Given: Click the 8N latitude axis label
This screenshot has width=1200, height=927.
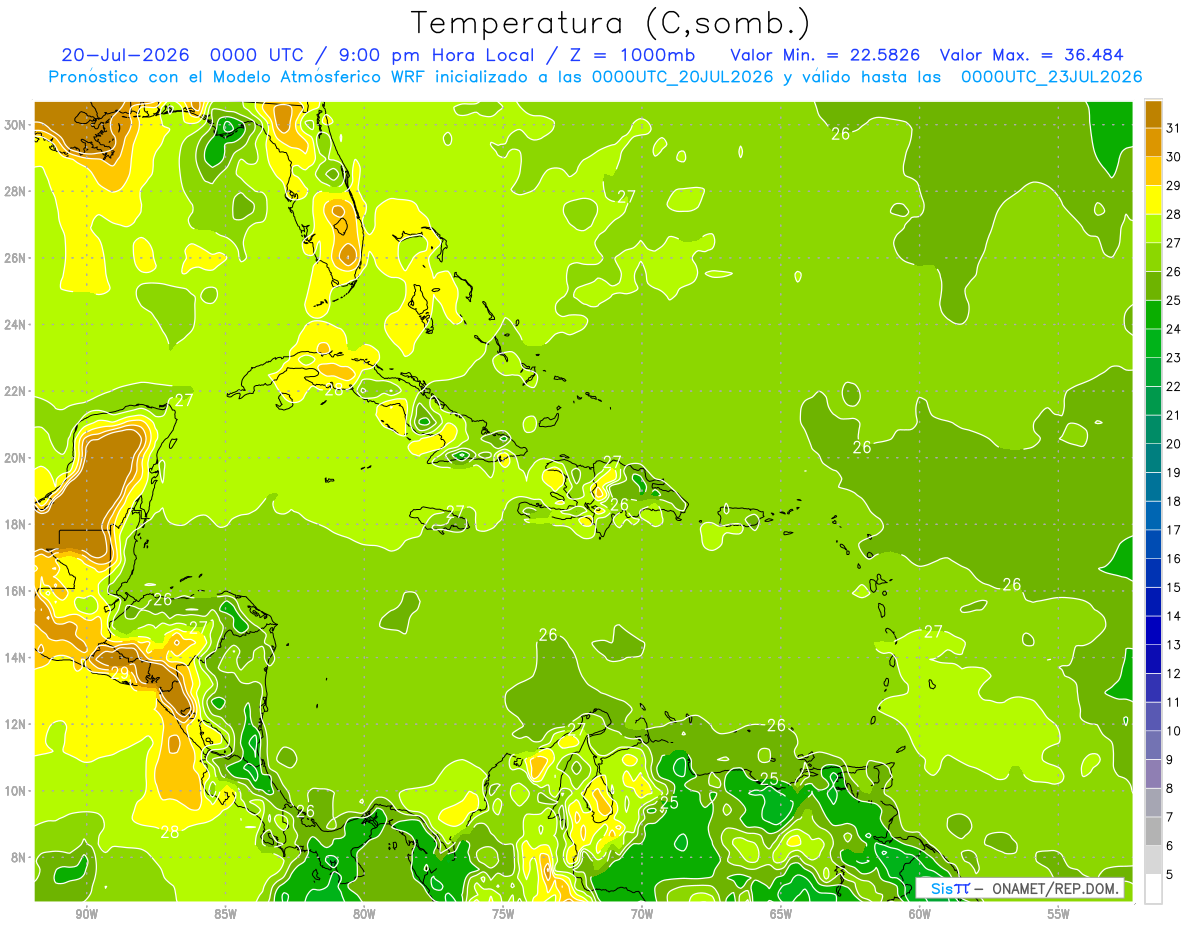Looking at the screenshot, I should coord(20,858).
